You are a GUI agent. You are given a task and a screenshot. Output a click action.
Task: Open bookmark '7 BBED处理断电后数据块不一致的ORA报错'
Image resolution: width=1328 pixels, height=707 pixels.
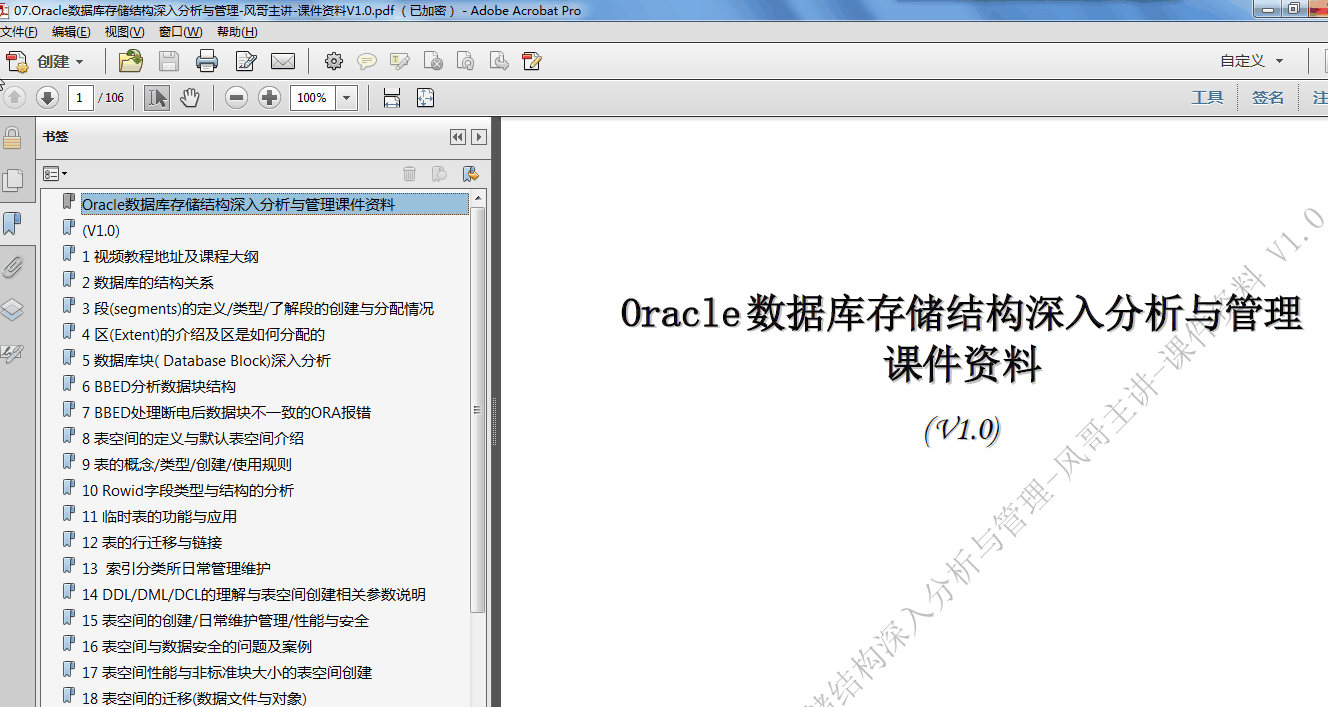click(226, 412)
